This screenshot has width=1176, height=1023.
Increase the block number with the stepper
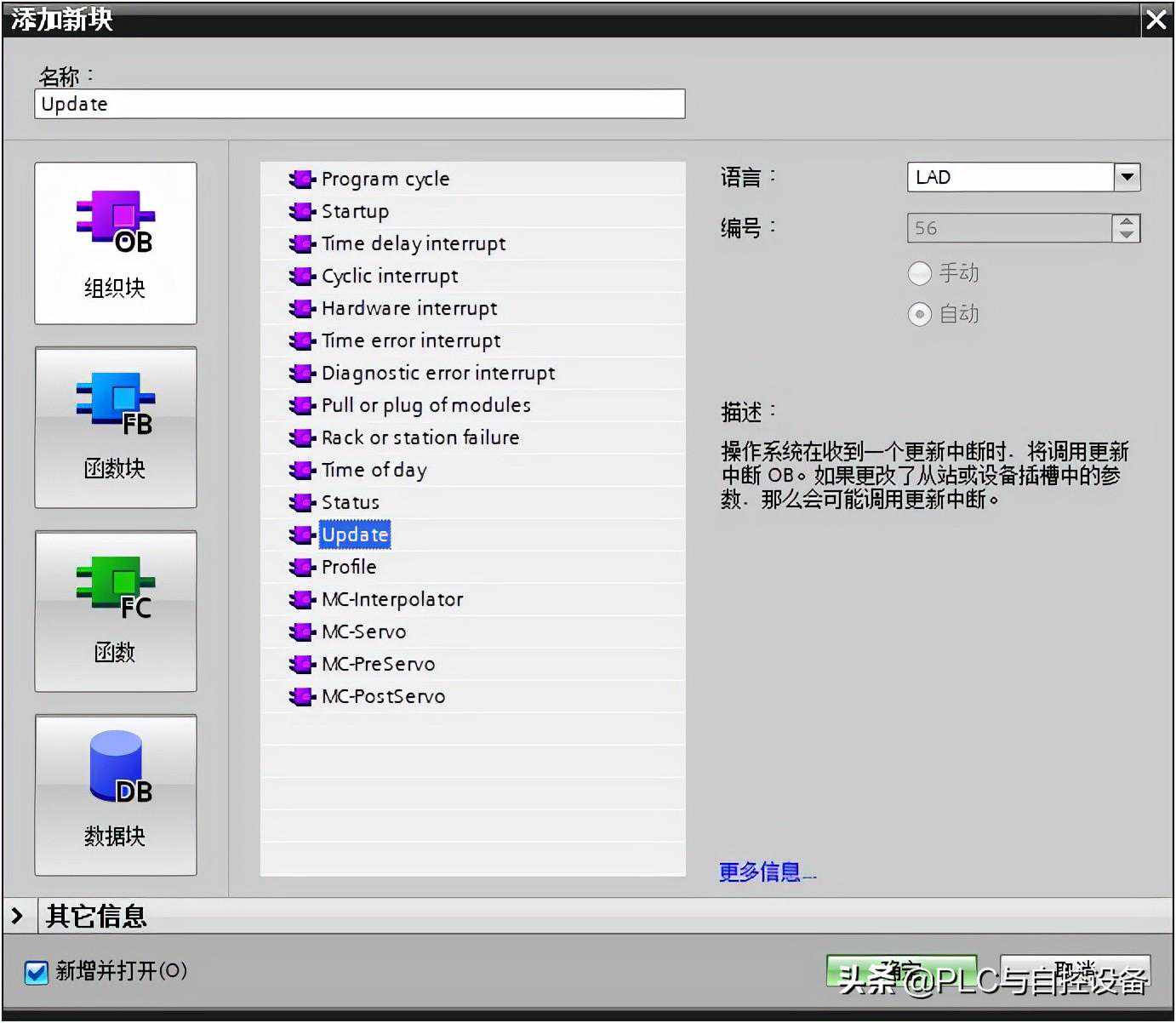point(1126,222)
